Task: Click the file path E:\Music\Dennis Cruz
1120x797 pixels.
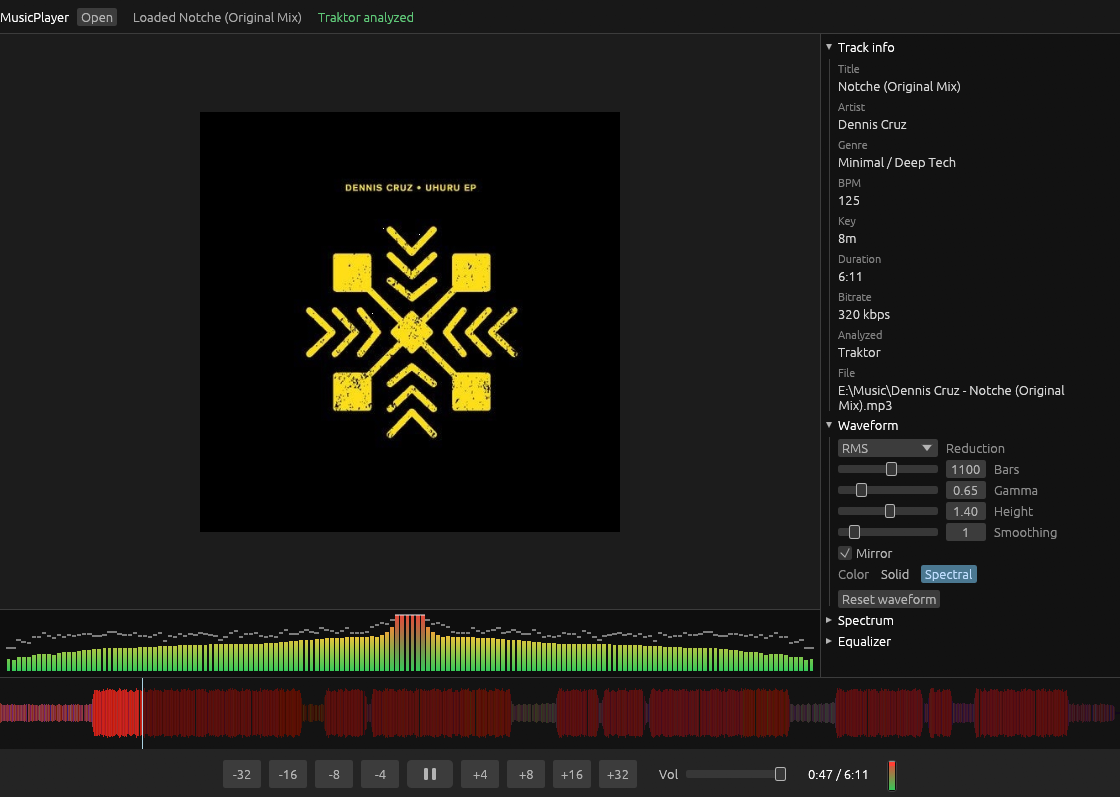Action: (x=951, y=398)
